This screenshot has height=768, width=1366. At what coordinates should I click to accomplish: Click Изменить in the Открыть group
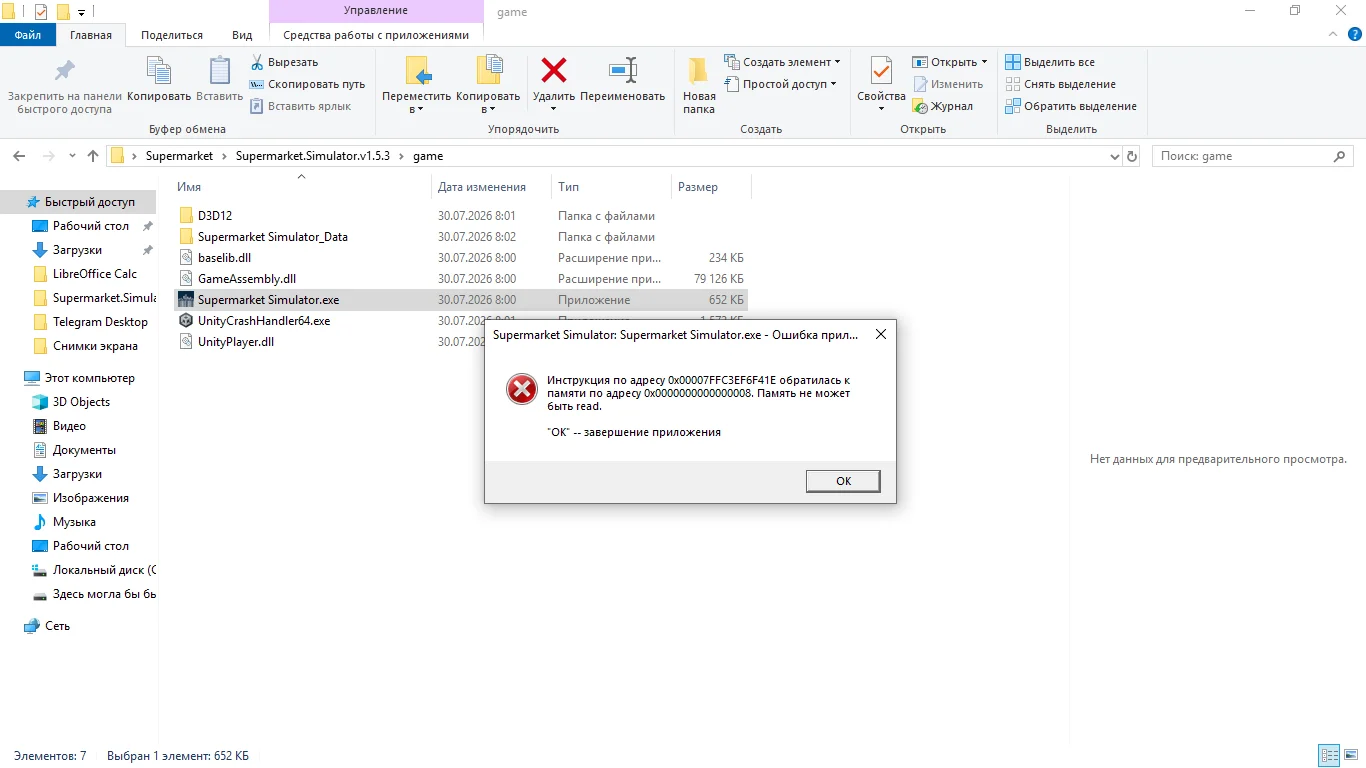click(948, 84)
